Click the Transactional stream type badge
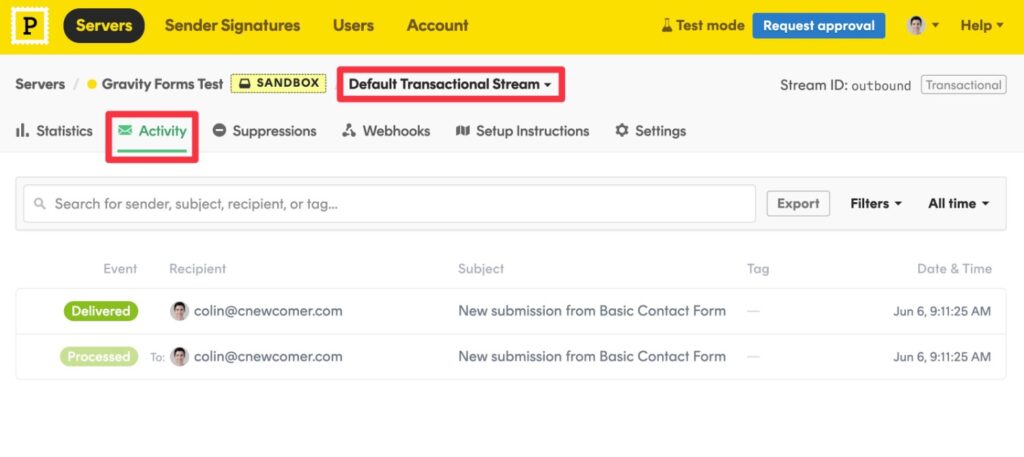This screenshot has height=457, width=1024. click(x=963, y=85)
